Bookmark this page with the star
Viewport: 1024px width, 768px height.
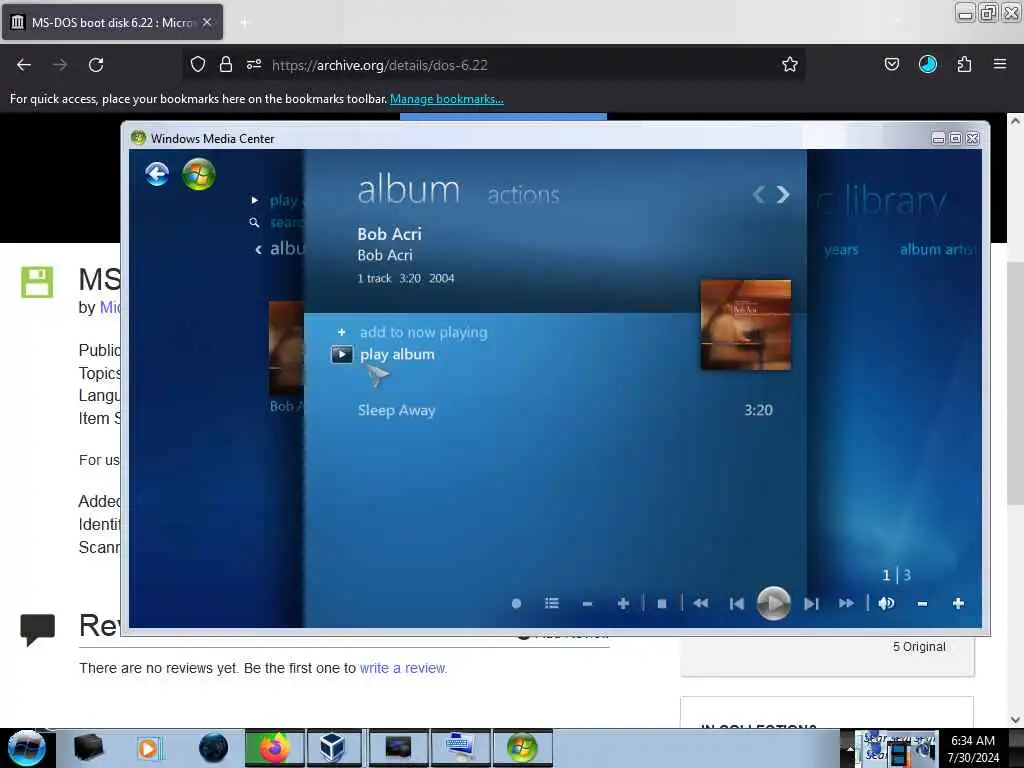790,64
